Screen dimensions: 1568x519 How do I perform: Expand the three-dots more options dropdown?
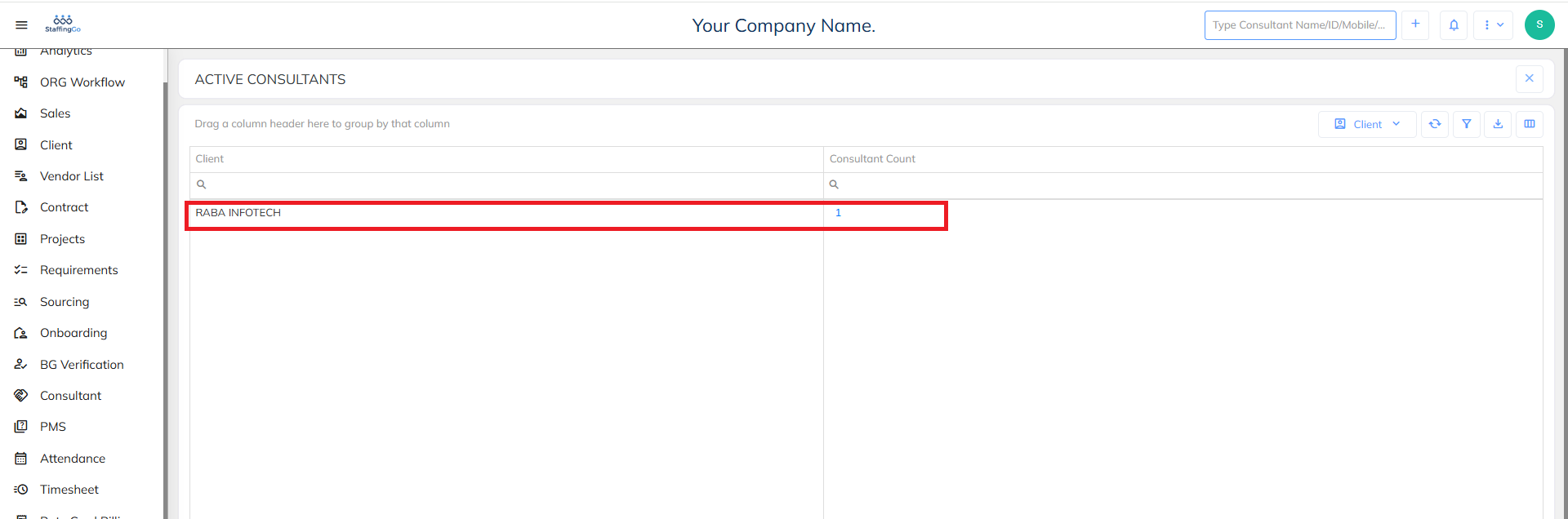click(1493, 25)
